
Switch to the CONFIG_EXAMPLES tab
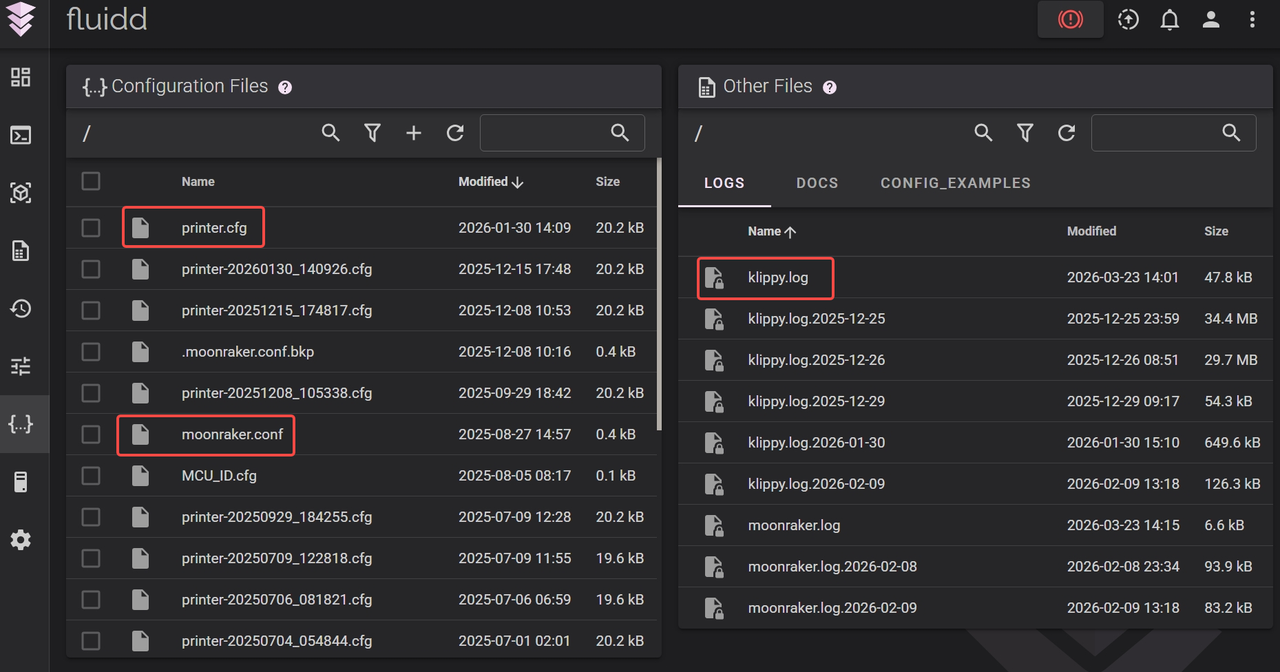955,183
